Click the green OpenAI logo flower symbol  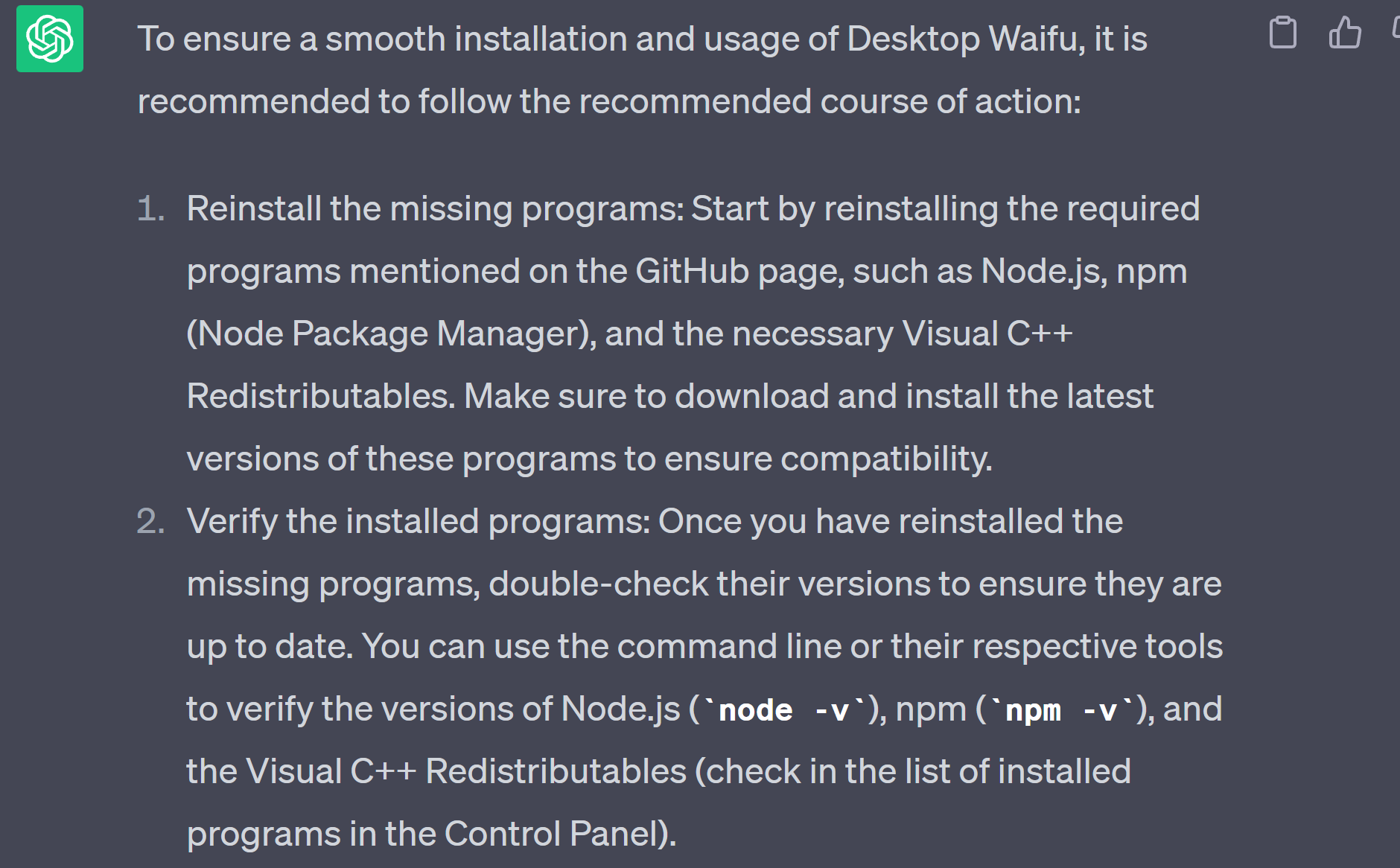[49, 39]
